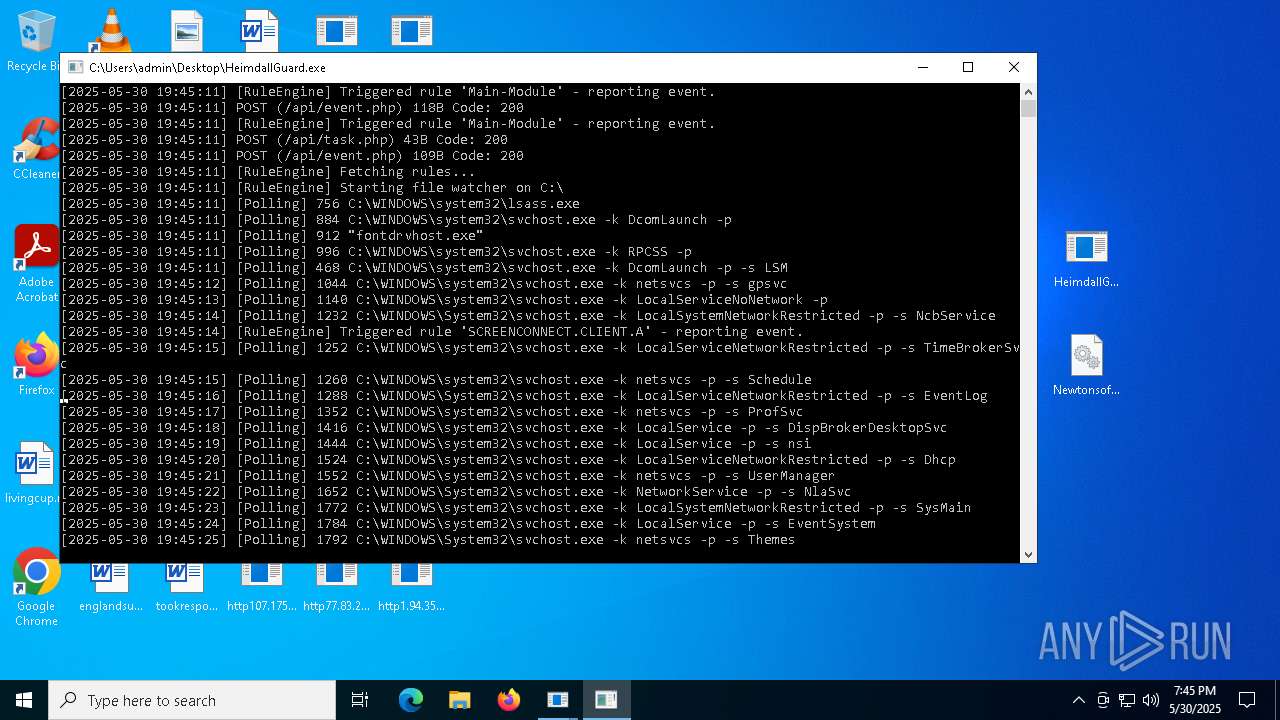
Task: Click the fontdrvhost.exe polling log line
Action: coord(272,236)
